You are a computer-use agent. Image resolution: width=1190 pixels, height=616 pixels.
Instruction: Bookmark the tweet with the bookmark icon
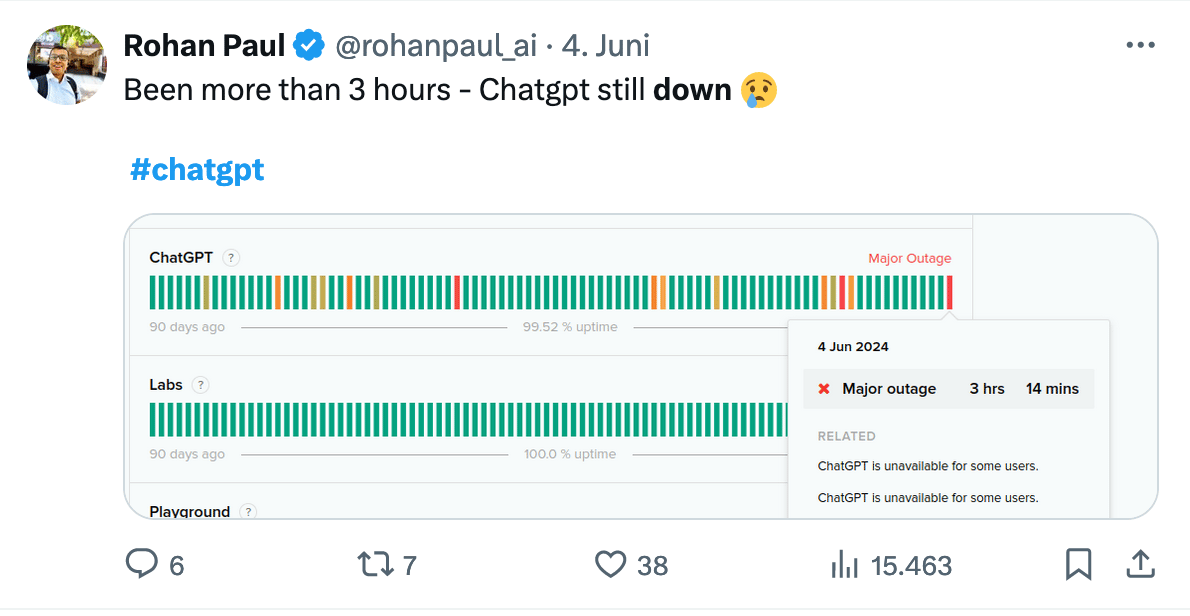pyautogui.click(x=1079, y=565)
